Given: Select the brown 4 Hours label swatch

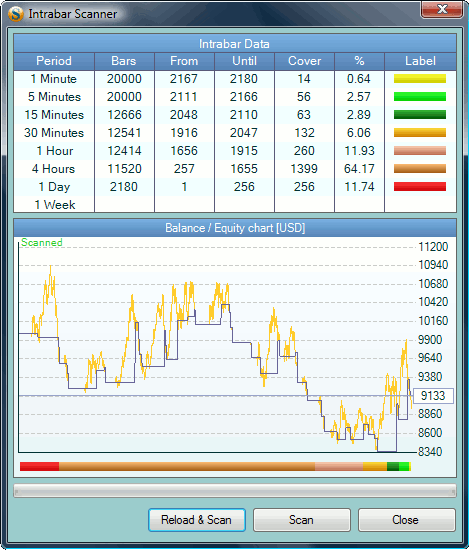Looking at the screenshot, I should point(420,169).
